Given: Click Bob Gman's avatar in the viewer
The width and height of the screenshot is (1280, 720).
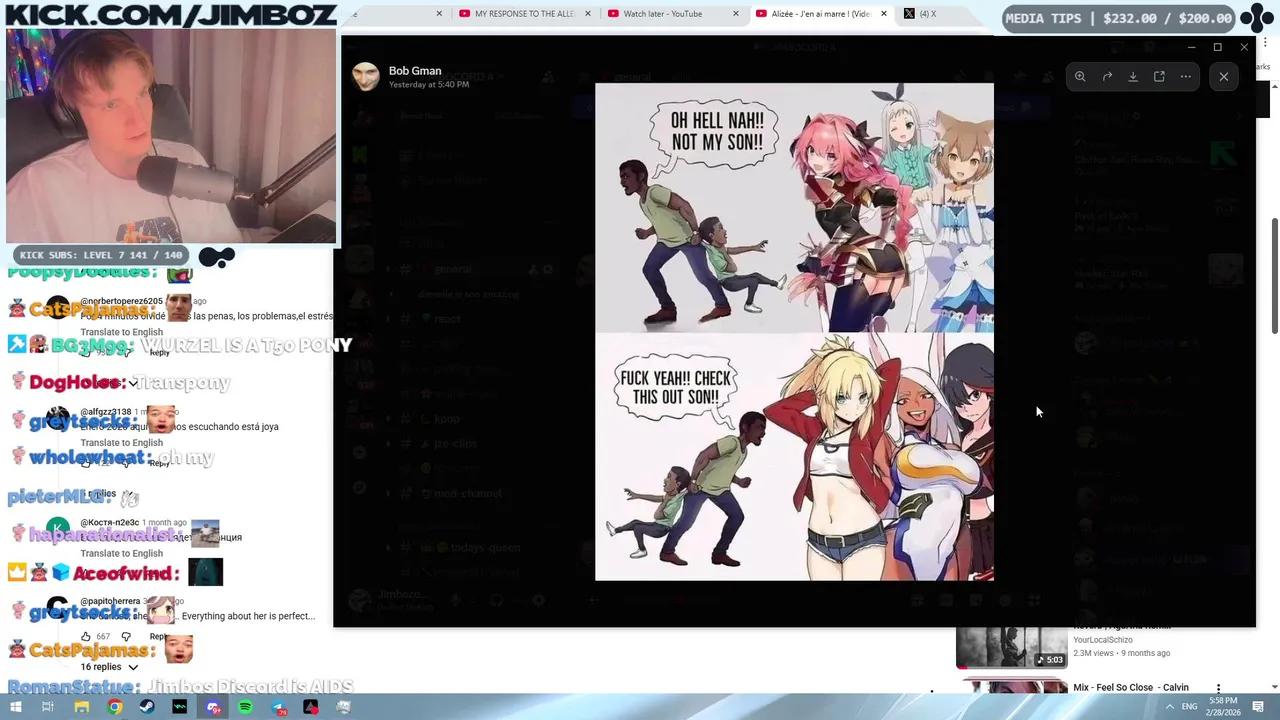Looking at the screenshot, I should pos(366,77).
